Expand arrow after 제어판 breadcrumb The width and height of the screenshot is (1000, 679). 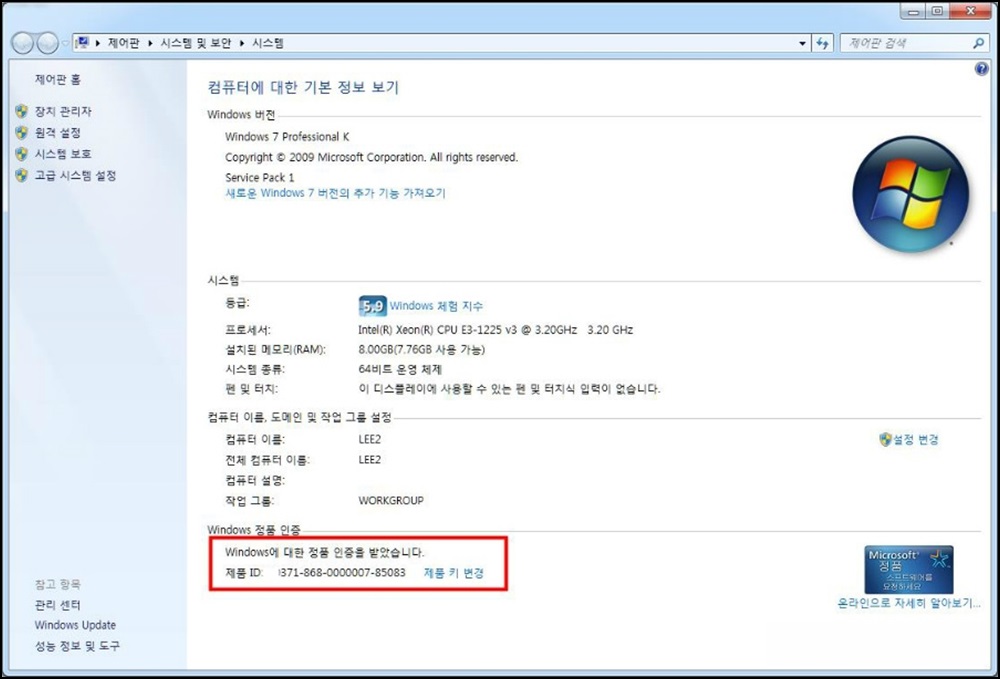pyautogui.click(x=150, y=43)
